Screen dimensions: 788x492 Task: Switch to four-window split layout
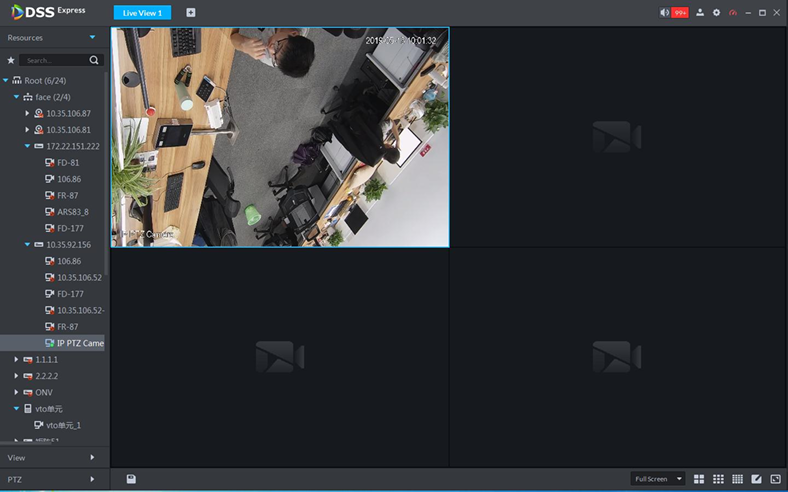[x=700, y=479]
